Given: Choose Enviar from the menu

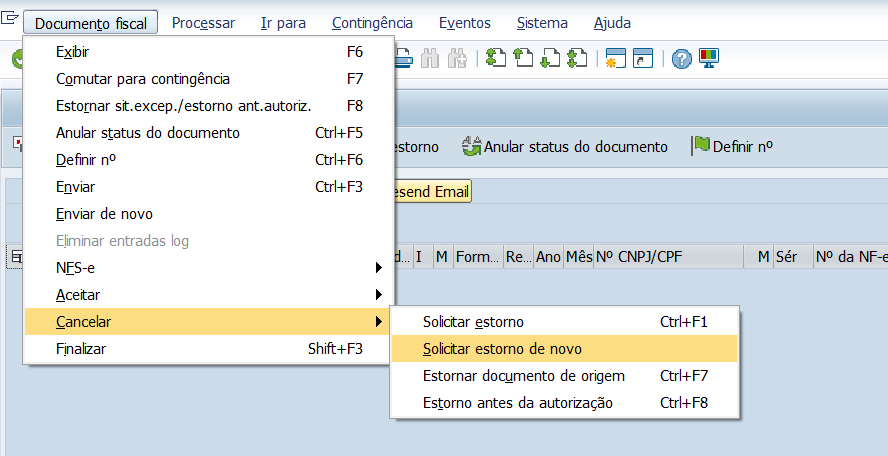Looking at the screenshot, I should click(x=208, y=187).
